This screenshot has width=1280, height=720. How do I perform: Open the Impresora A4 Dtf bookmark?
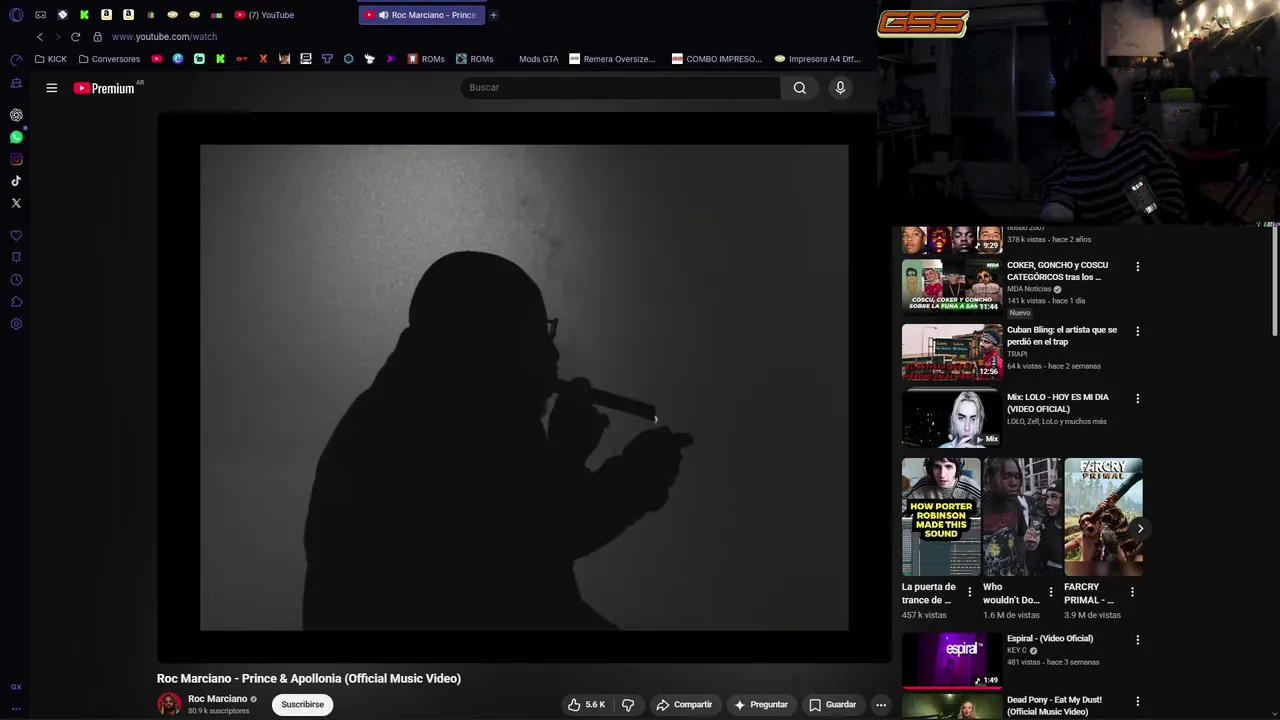click(x=817, y=59)
